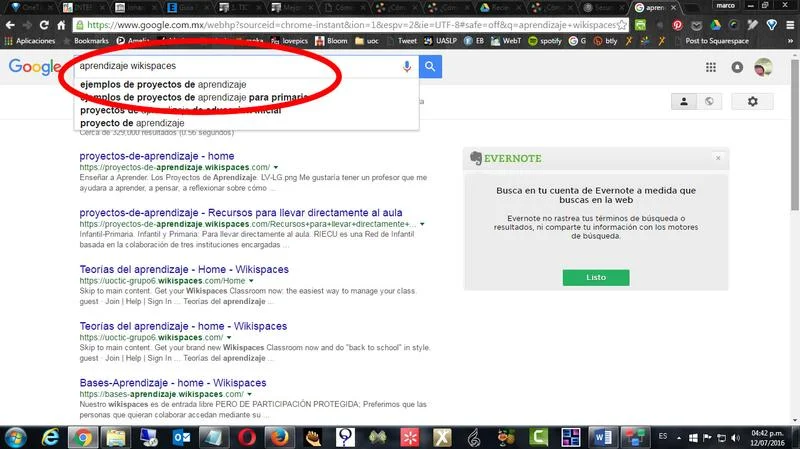Expand dropdown next to proyectos-de-aprendizaje.wikispaces.com/ URL

click(276, 167)
